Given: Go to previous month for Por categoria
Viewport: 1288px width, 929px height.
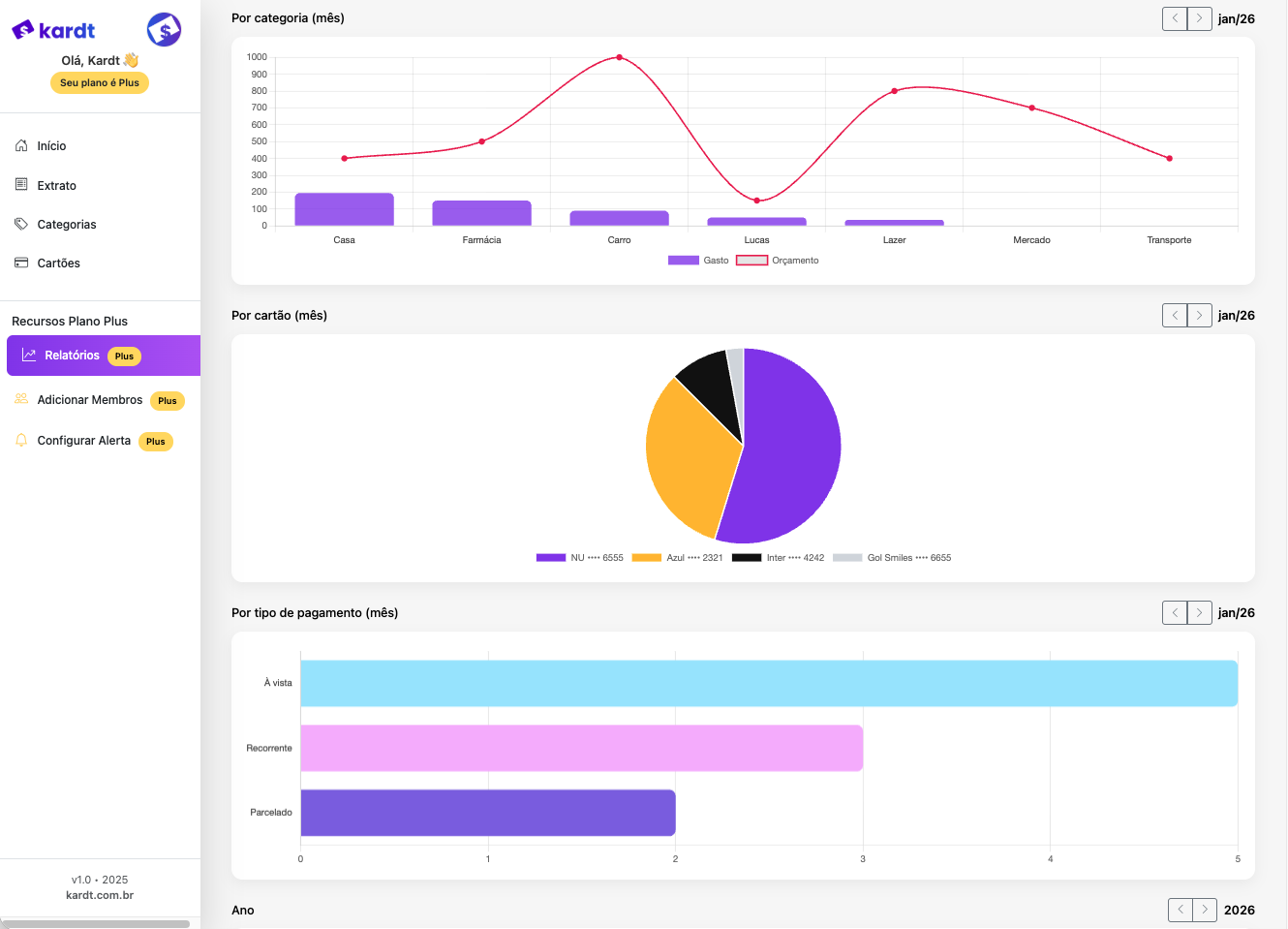Looking at the screenshot, I should coord(1175,18).
